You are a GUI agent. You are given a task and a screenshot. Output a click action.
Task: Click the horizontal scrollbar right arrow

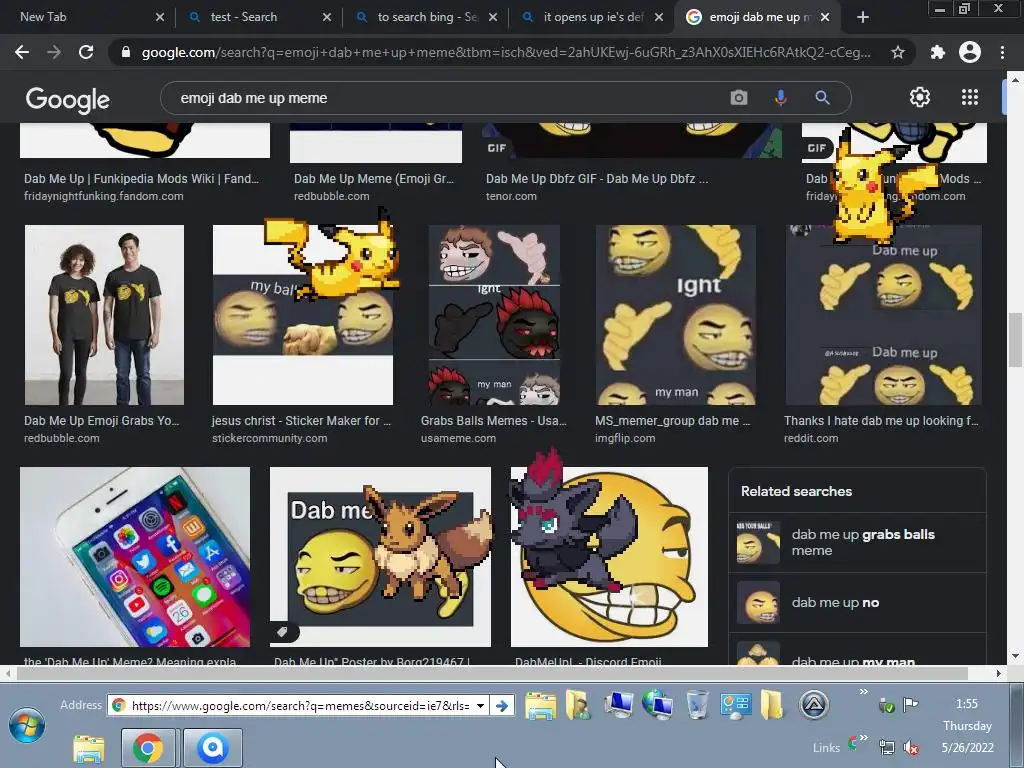click(x=999, y=673)
